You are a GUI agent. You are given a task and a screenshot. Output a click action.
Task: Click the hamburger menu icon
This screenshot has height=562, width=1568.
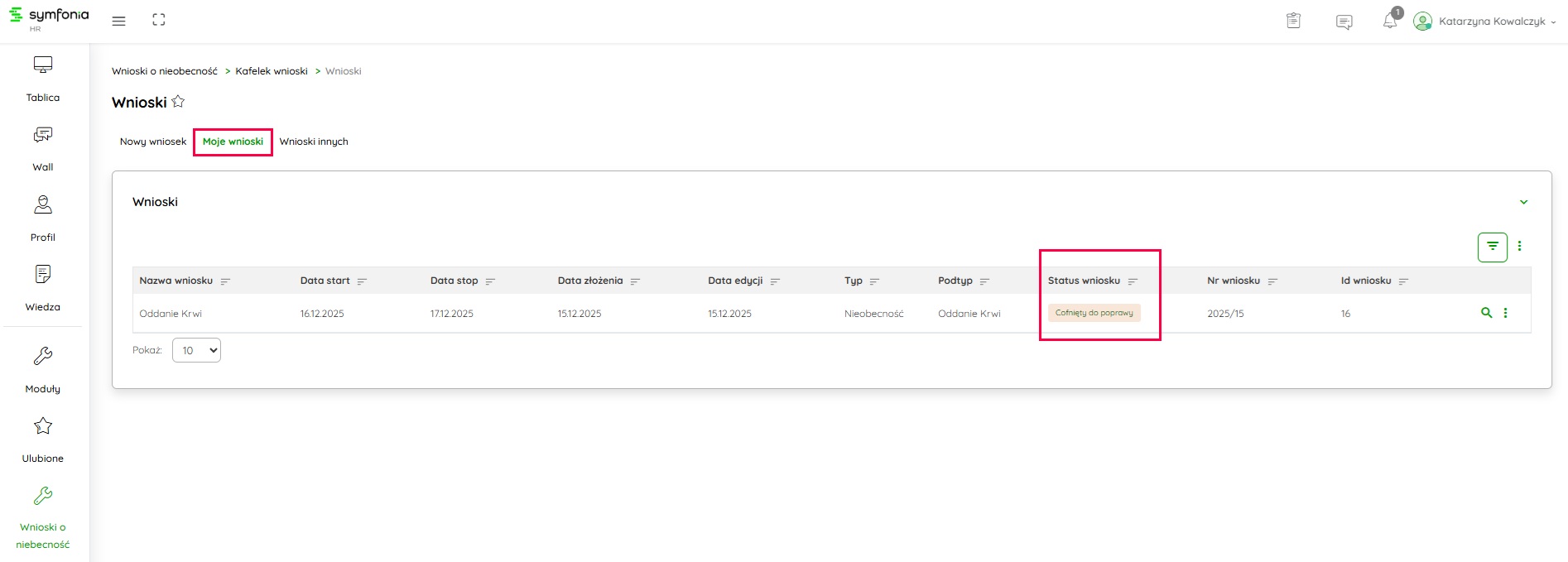[119, 21]
